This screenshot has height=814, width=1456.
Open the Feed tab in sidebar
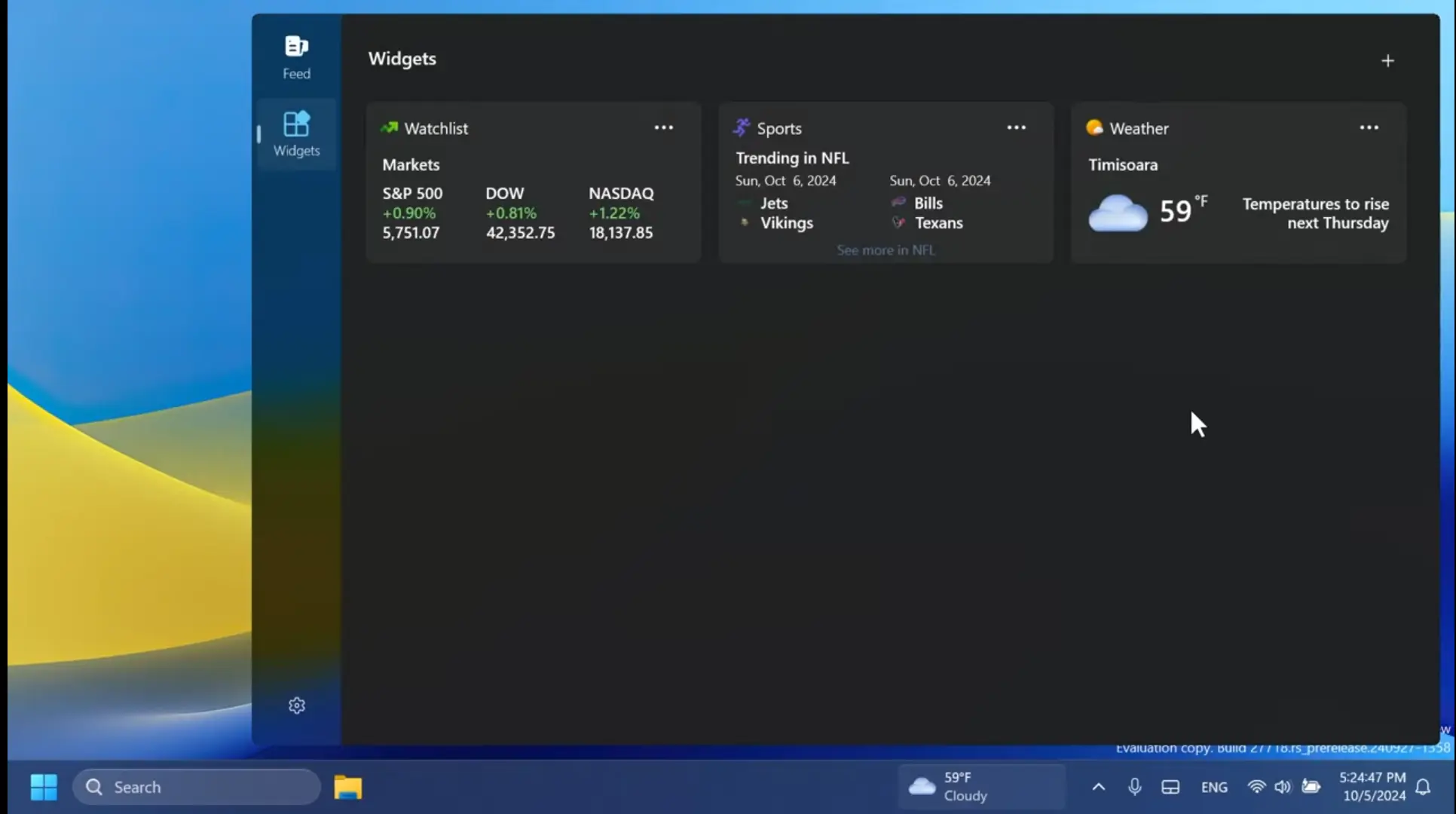coord(296,57)
